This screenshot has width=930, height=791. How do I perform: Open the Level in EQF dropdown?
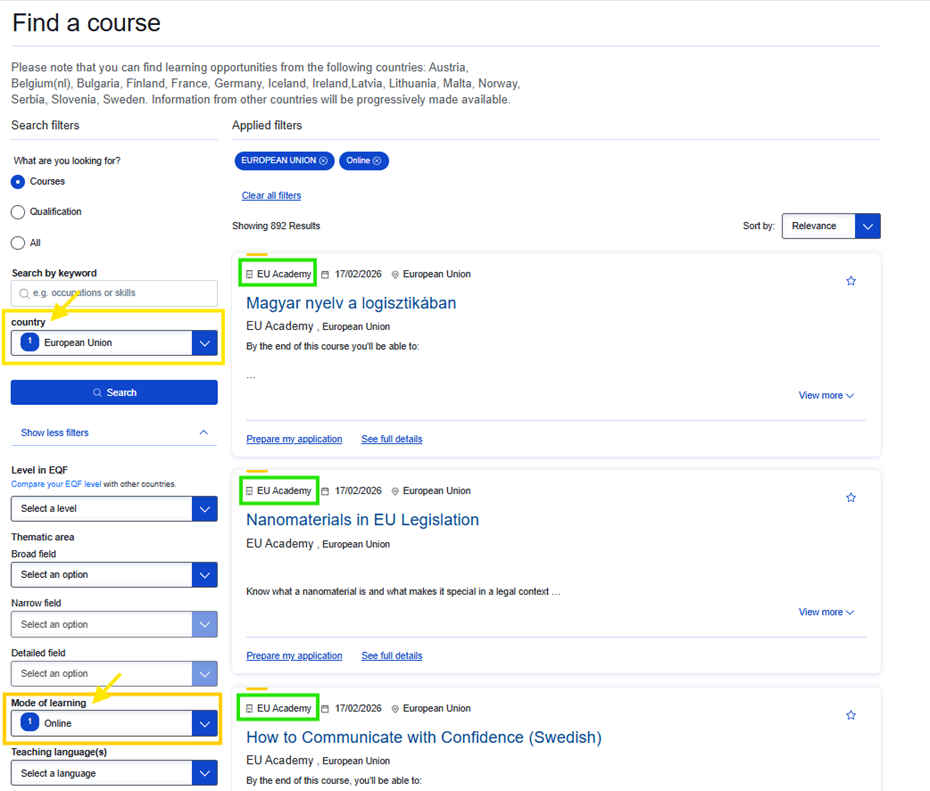[114, 509]
